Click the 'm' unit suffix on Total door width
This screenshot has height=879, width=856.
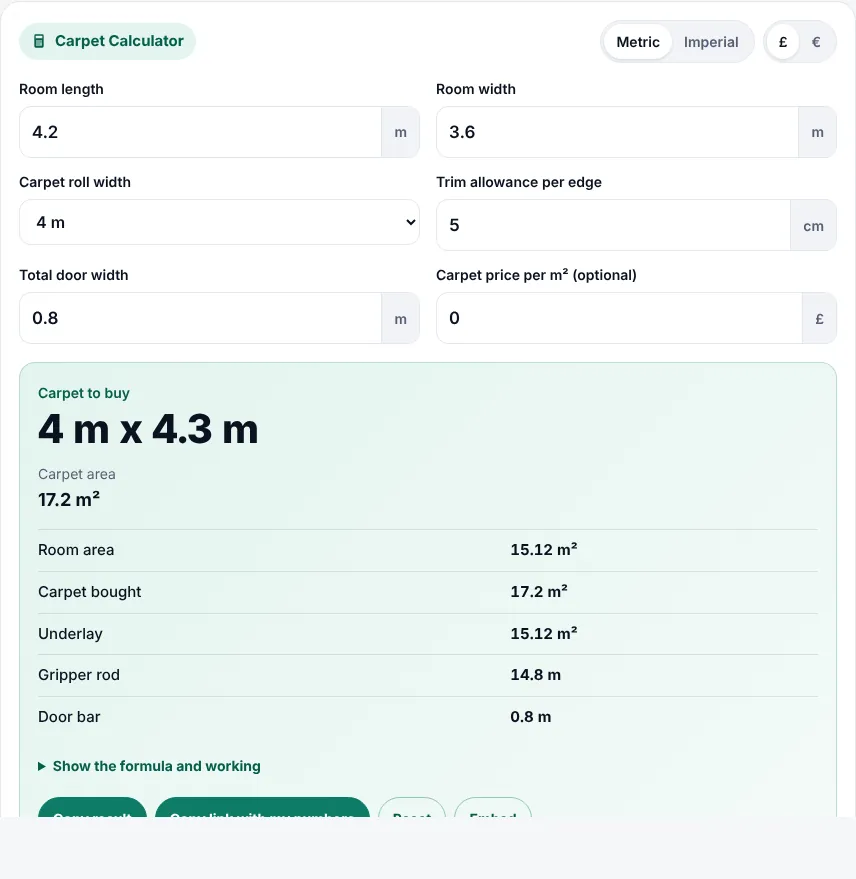(400, 319)
